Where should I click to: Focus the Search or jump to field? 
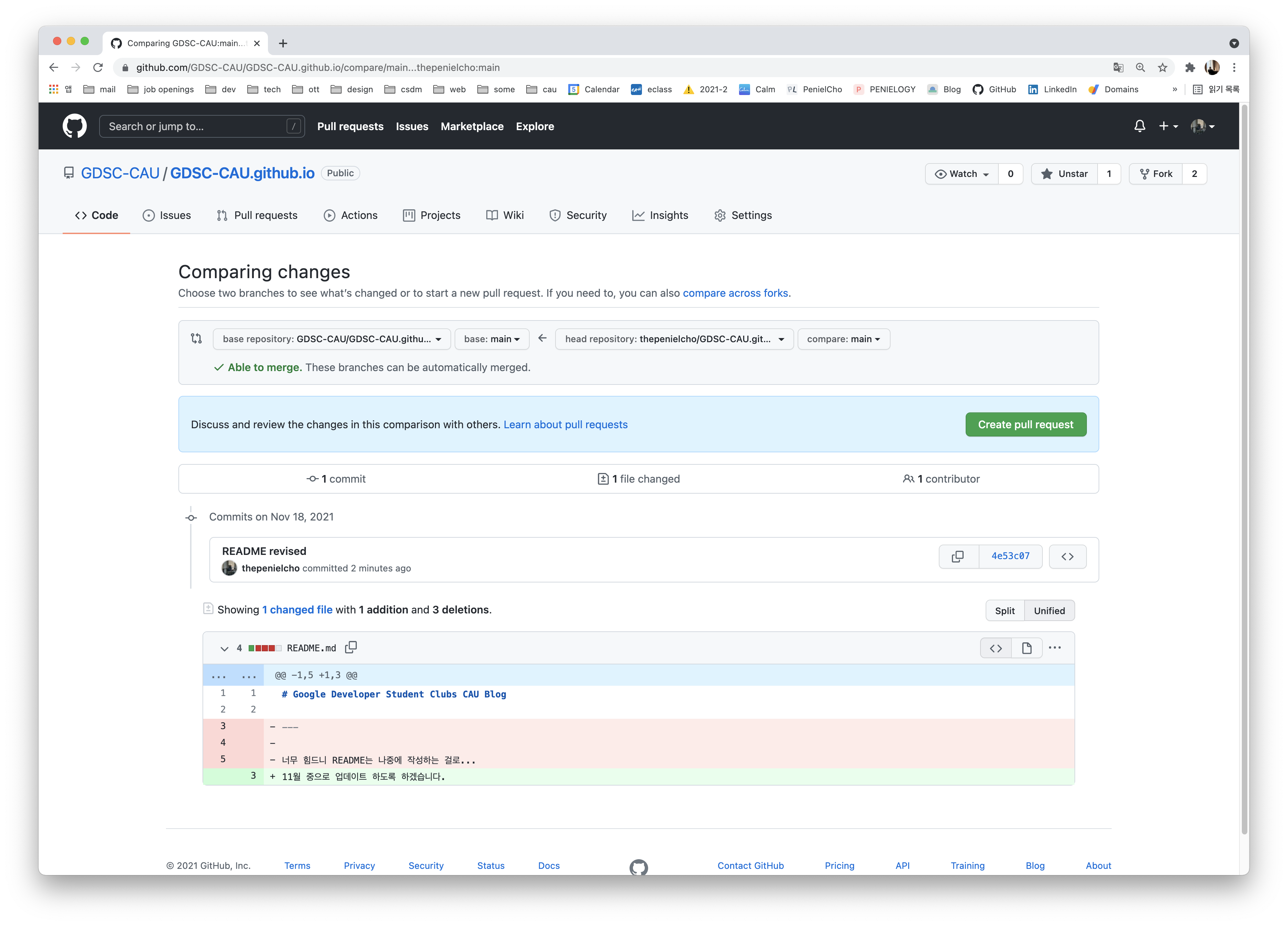tap(201, 126)
